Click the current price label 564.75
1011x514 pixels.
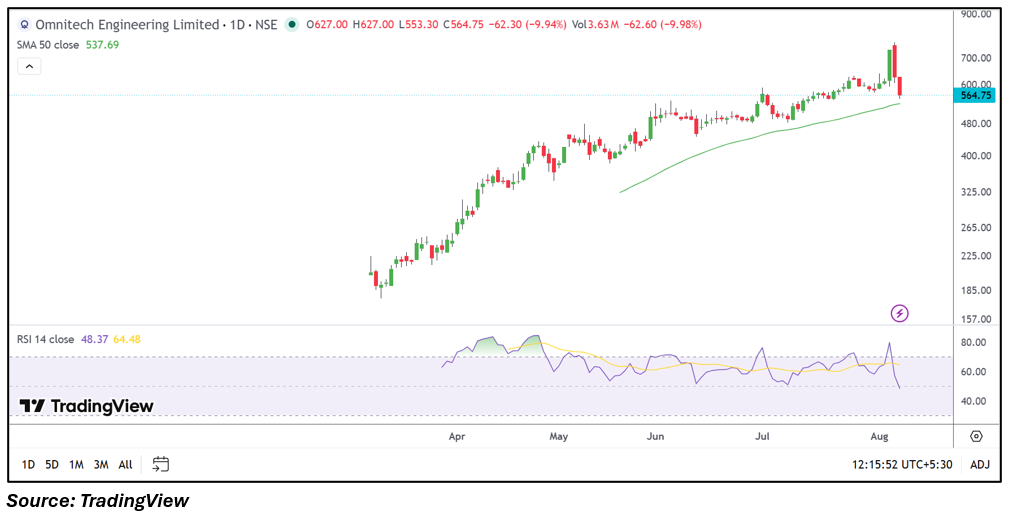click(974, 95)
